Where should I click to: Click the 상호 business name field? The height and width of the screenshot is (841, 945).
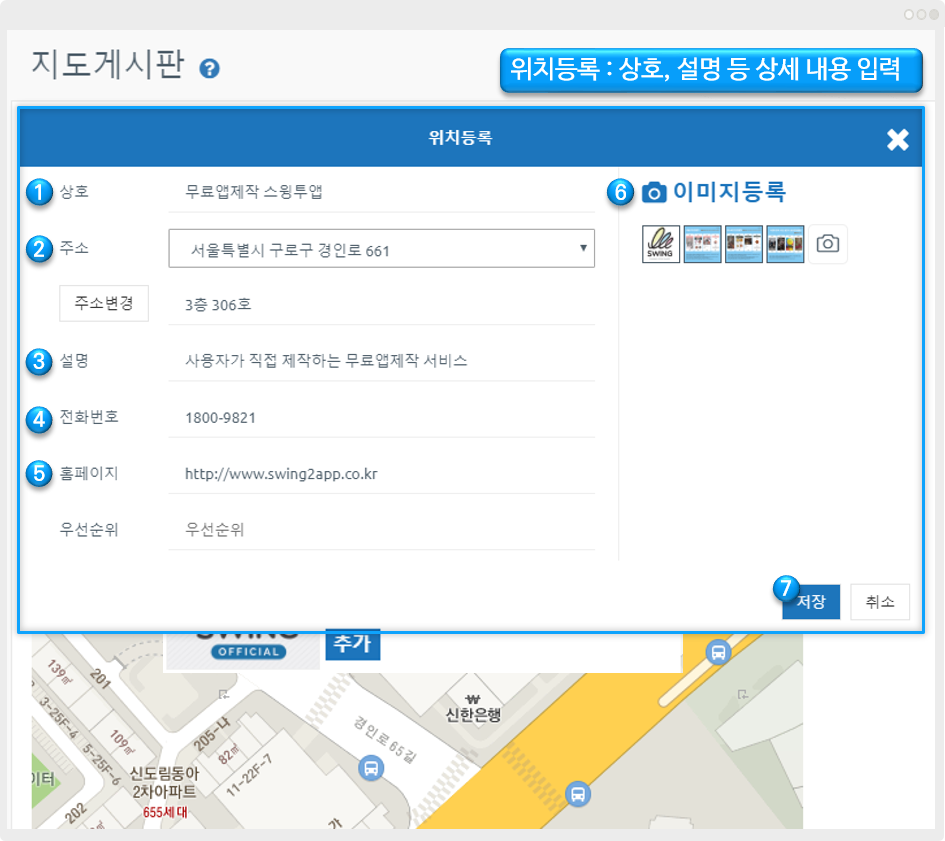pos(381,192)
